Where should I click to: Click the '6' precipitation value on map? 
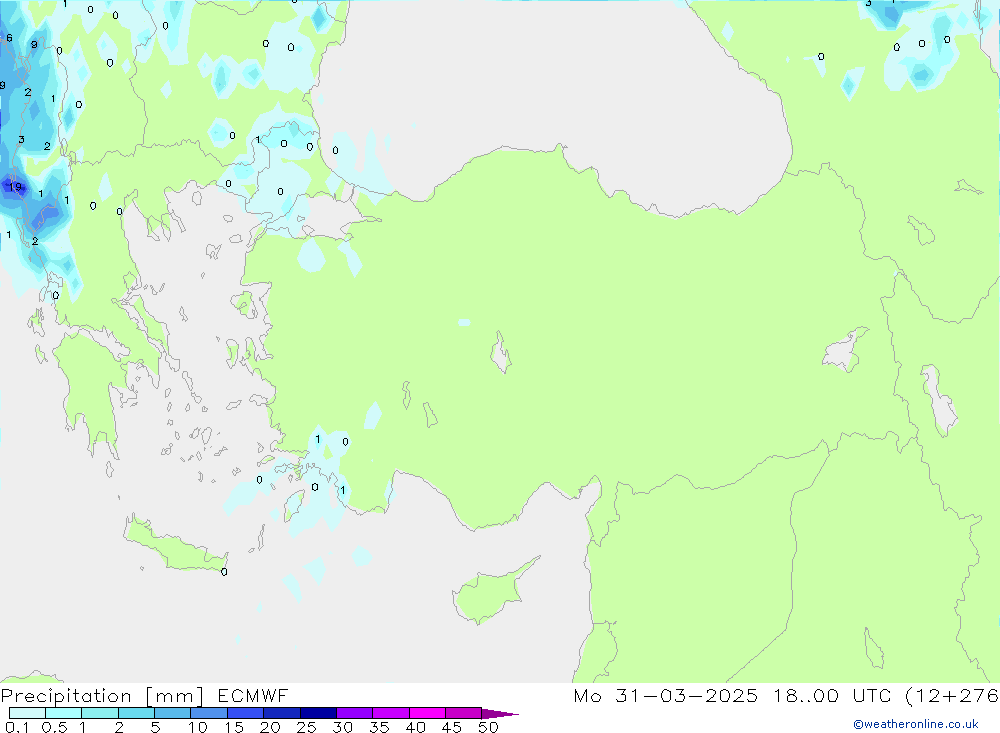[x=9, y=38]
